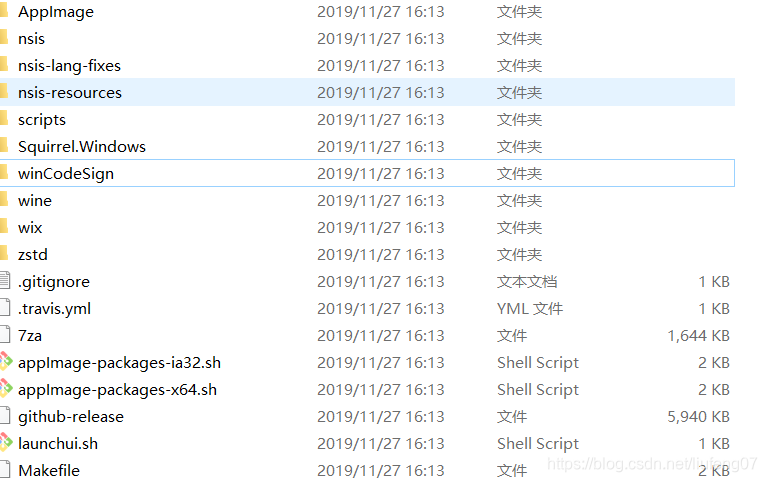Select the launchui.sh shell script icon
767x482 pixels.
[6, 443]
